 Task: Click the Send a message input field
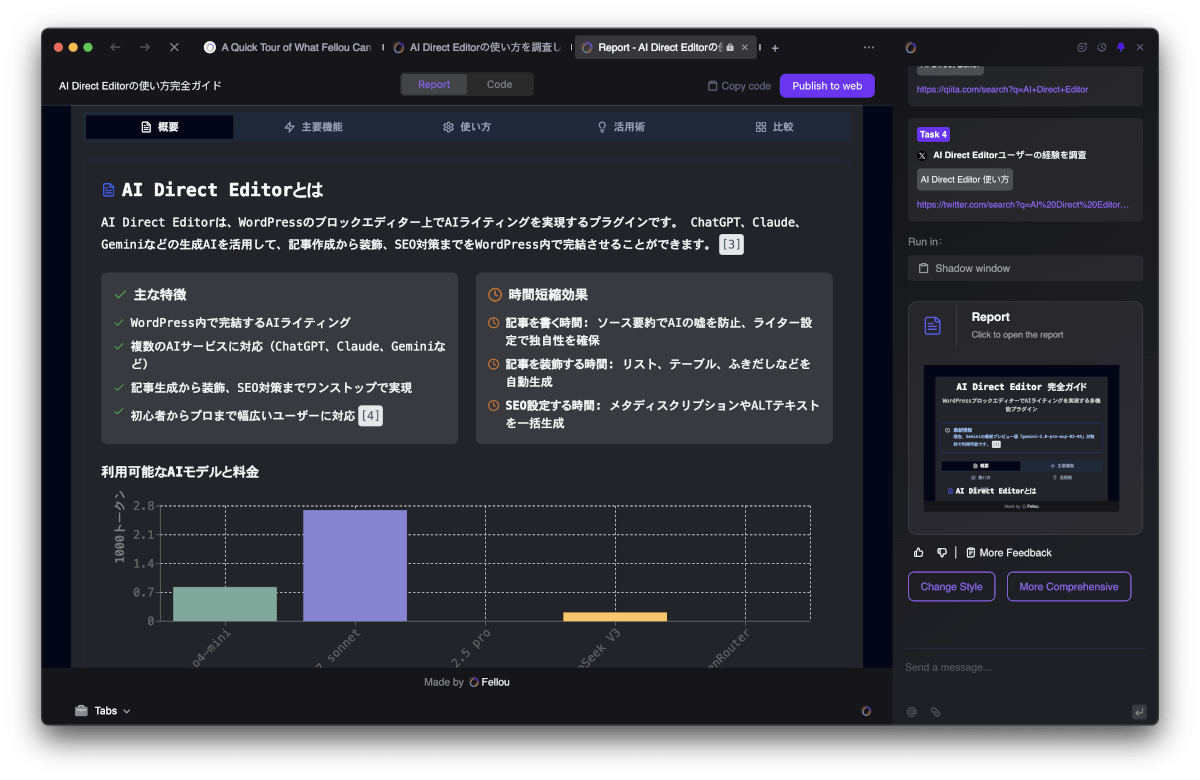pyautogui.click(x=1025, y=667)
